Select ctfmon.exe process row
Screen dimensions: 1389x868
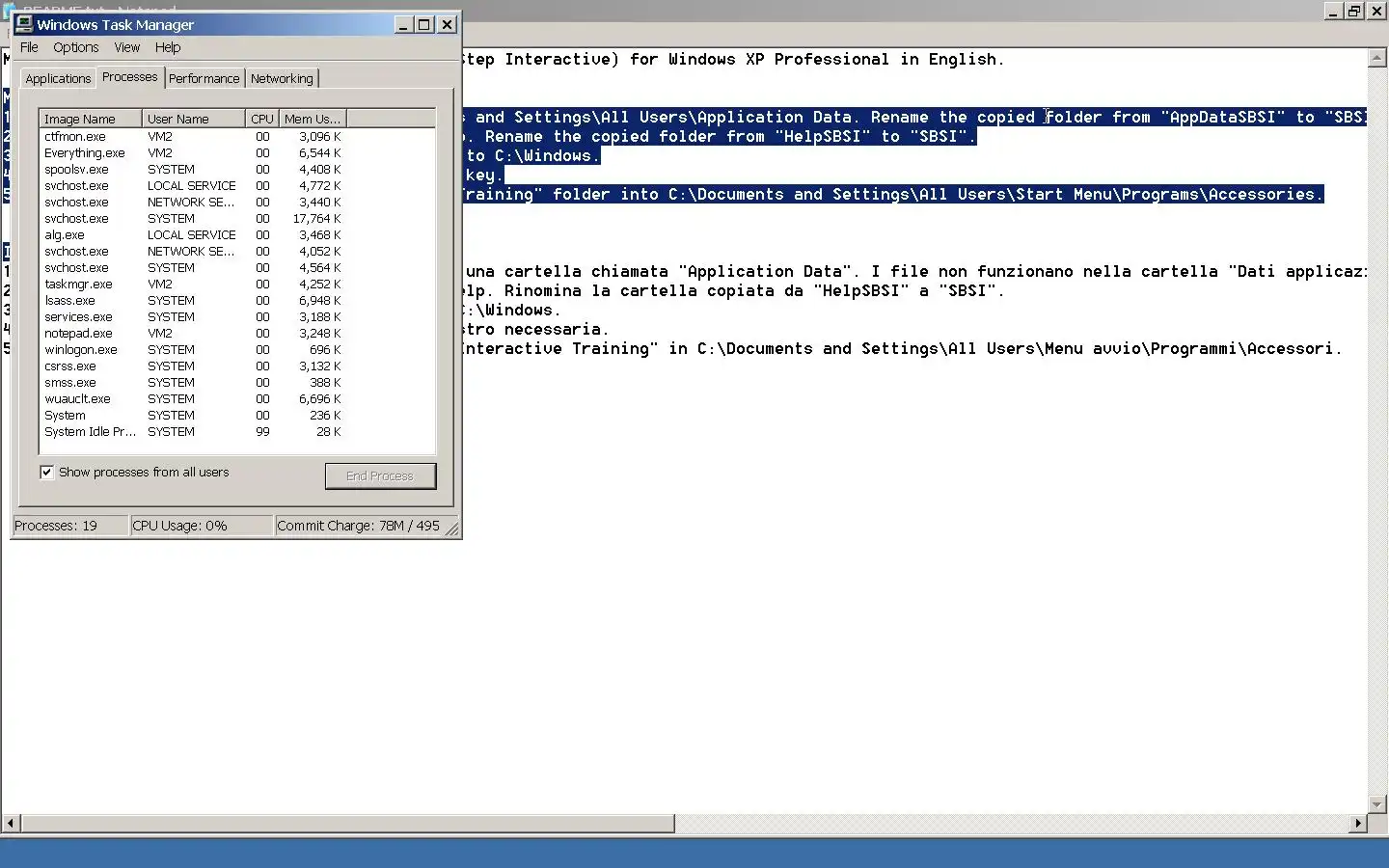193,137
